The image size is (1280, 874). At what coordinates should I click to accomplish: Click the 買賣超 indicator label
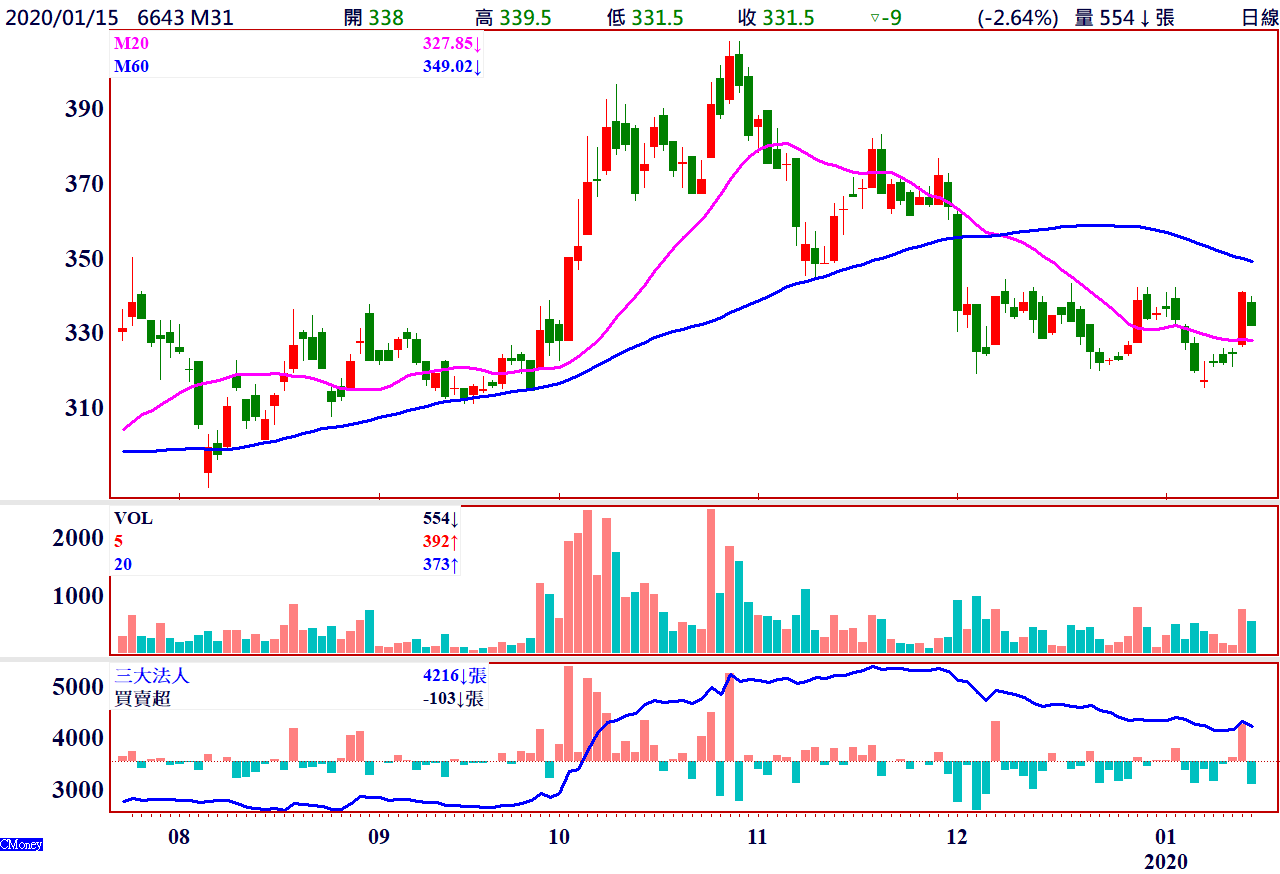(x=143, y=699)
